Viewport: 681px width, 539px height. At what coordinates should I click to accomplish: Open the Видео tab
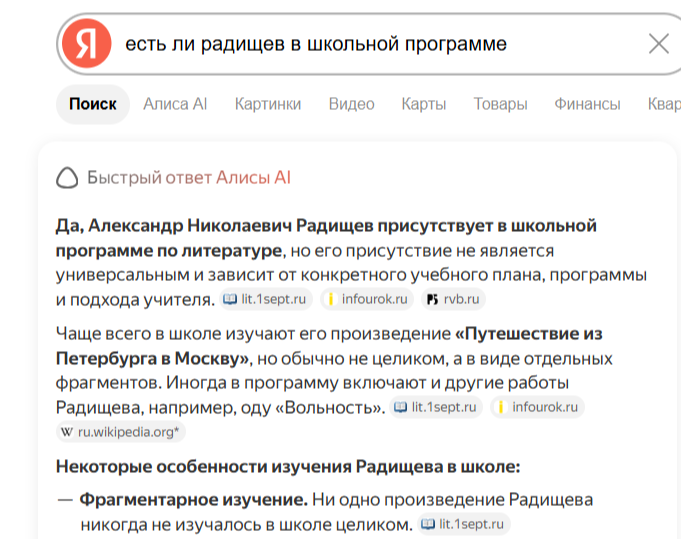pyautogui.click(x=351, y=104)
